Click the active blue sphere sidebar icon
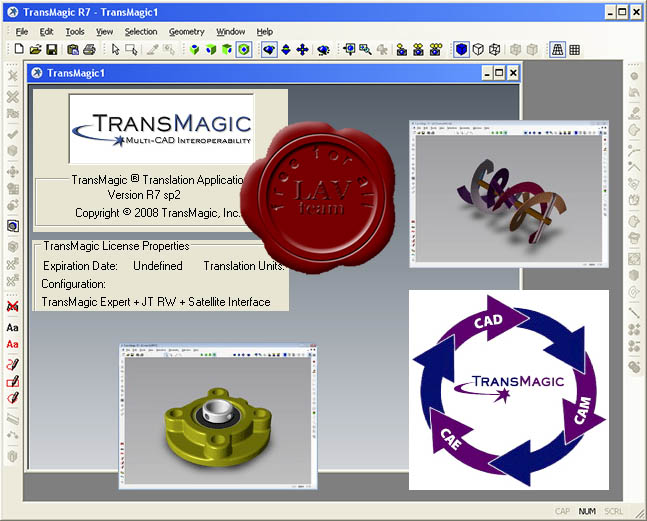647x521 pixels. point(13,226)
